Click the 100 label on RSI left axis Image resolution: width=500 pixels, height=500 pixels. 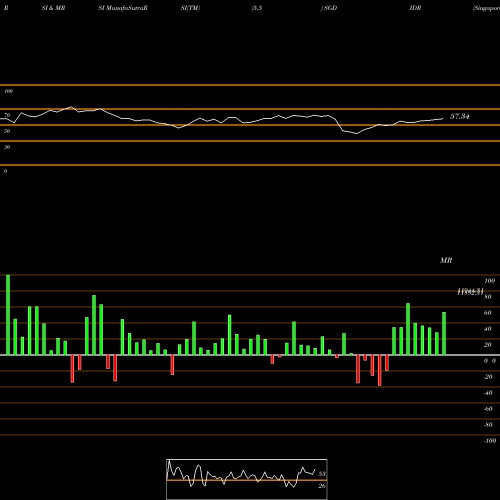[8, 91]
